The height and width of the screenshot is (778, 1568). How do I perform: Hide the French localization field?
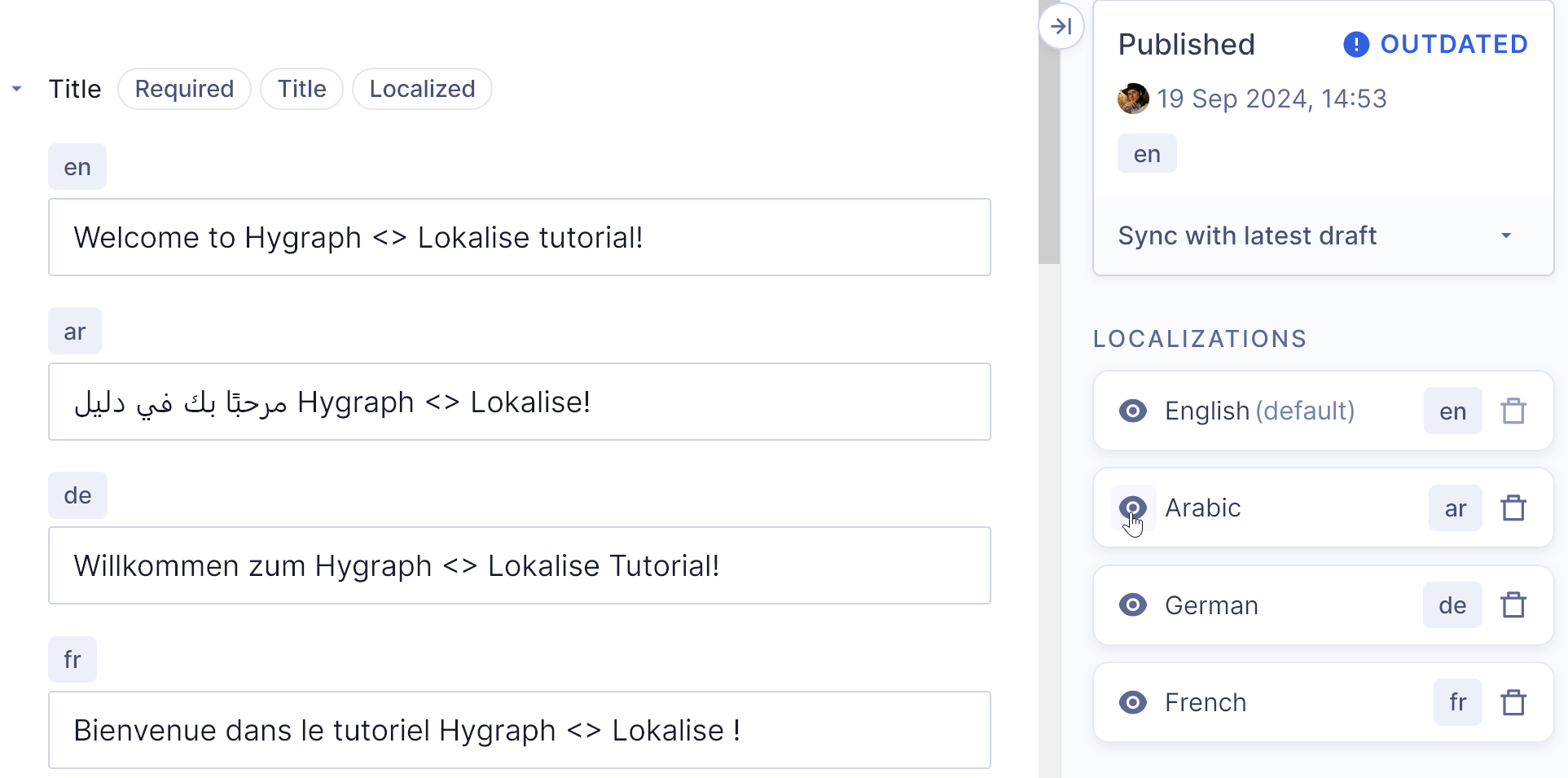tap(1132, 702)
